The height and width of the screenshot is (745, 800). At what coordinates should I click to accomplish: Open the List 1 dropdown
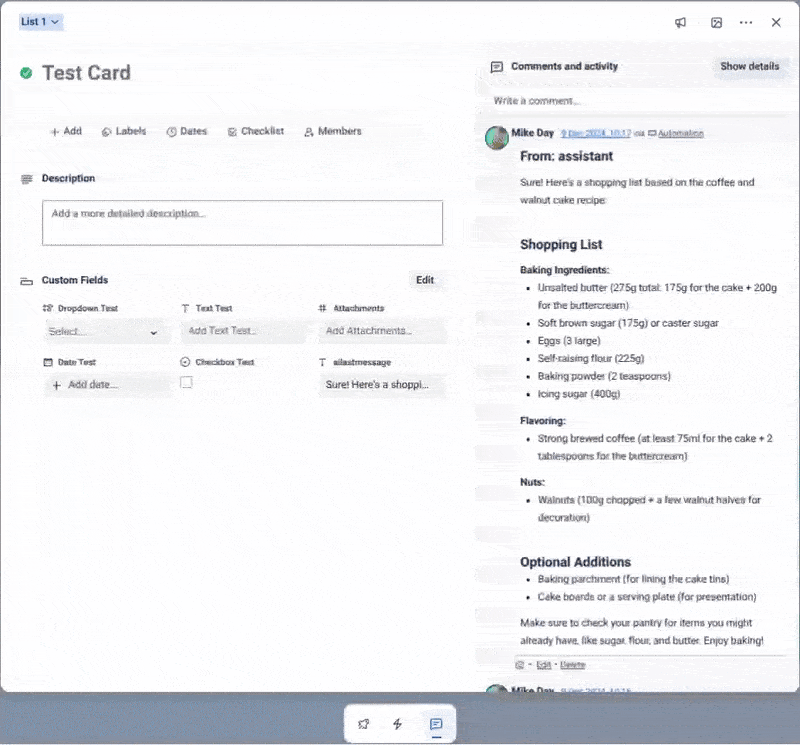(41, 22)
